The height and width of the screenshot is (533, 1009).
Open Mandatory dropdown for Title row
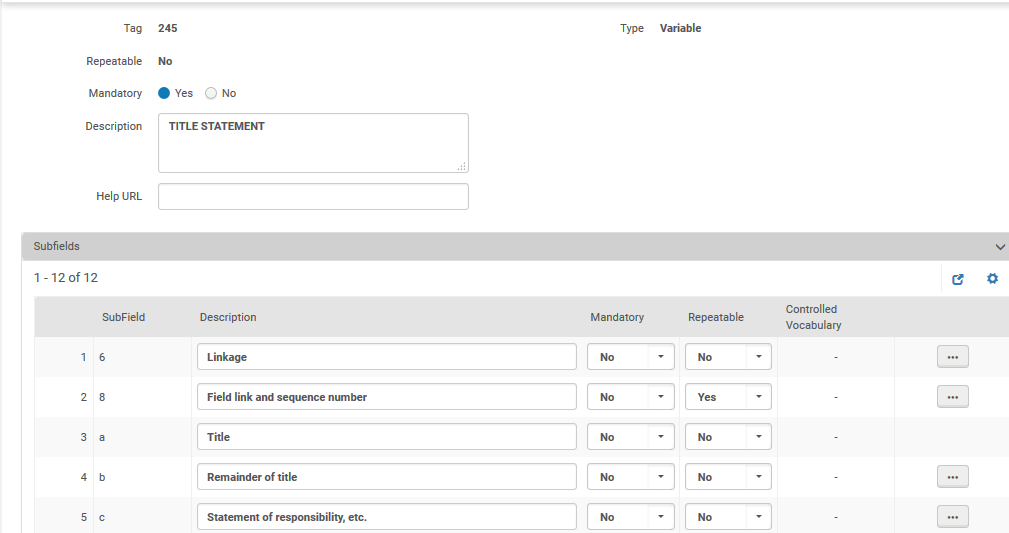click(630, 437)
